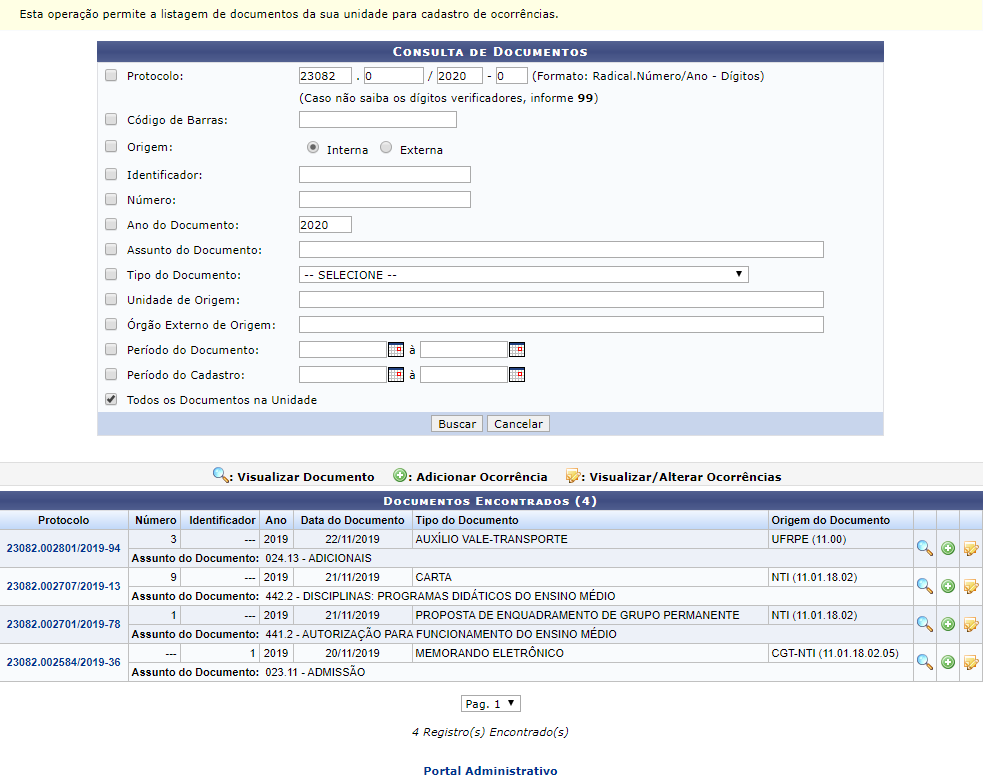Screen dimensions: 985x783
Task: Enable the Unidade de Origem checkbox
Action: [x=111, y=299]
